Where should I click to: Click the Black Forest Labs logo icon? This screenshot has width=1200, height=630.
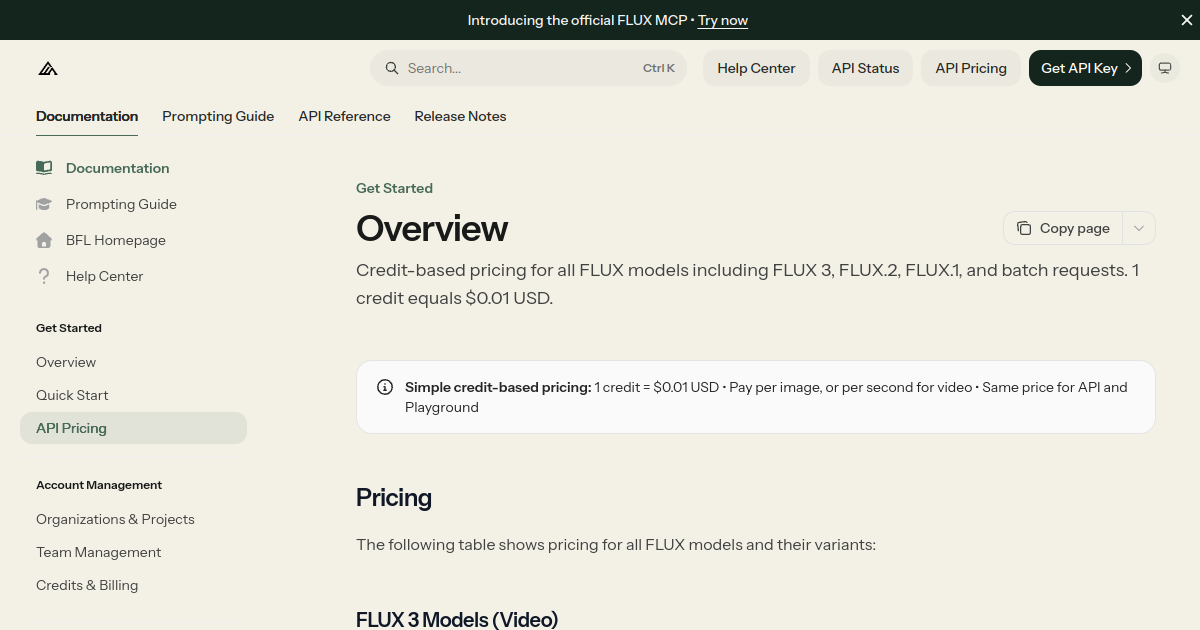tap(48, 68)
